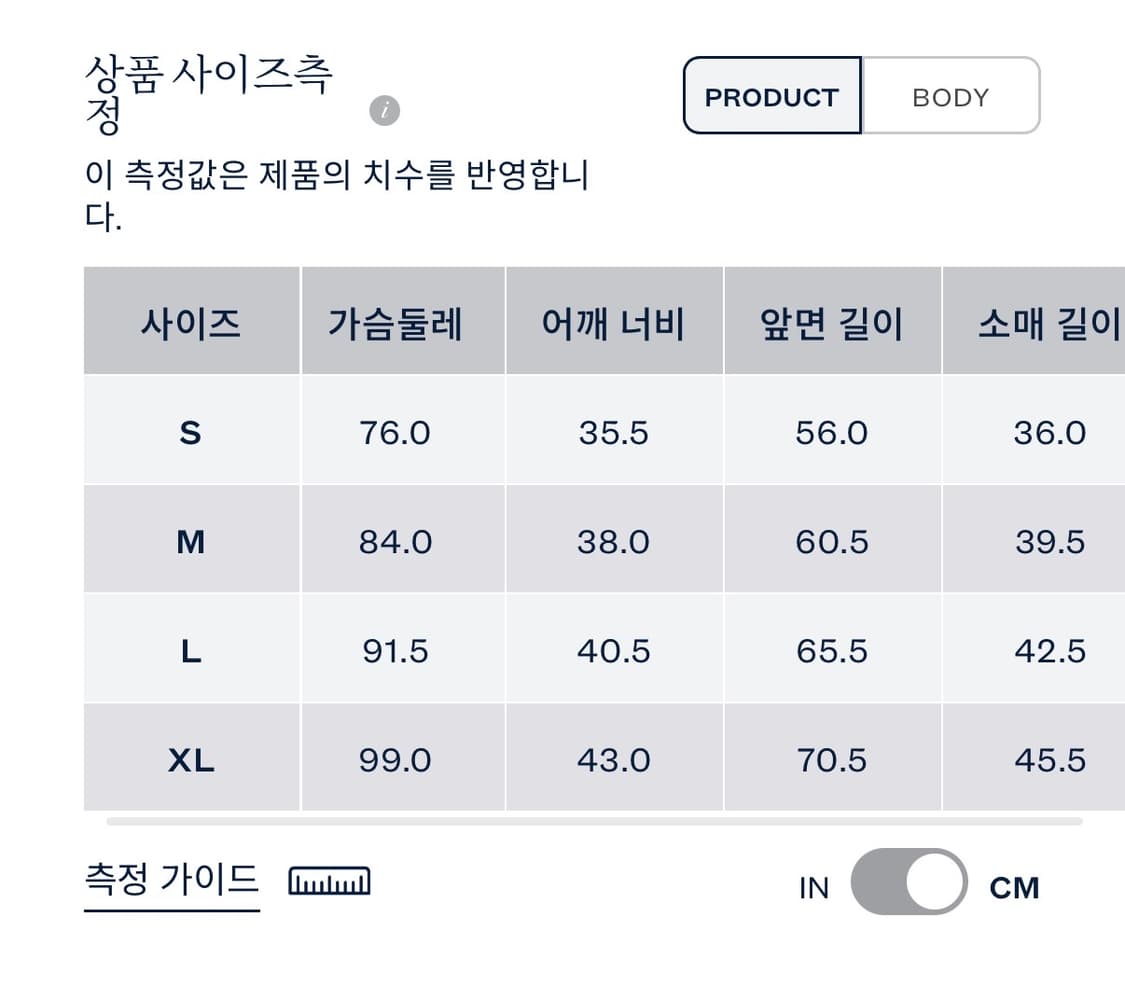1125x987 pixels.
Task: Click the CM label on the unit switch
Action: coord(1015,886)
